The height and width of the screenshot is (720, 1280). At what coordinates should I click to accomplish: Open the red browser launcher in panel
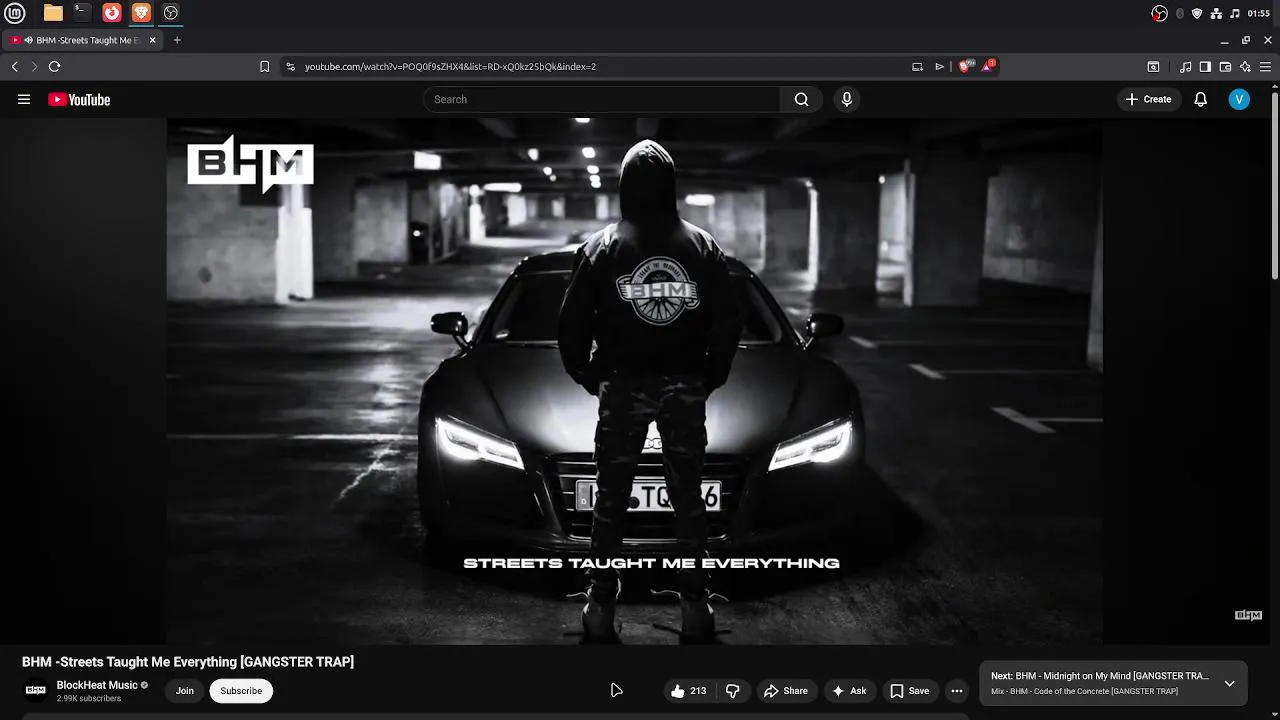pos(112,13)
